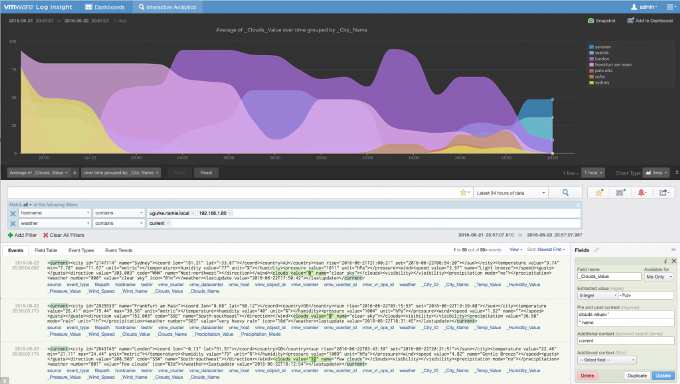This screenshot has width=680, height=384.
Task: Click the _City_Name field link in the Sydney event
Action: [457, 285]
